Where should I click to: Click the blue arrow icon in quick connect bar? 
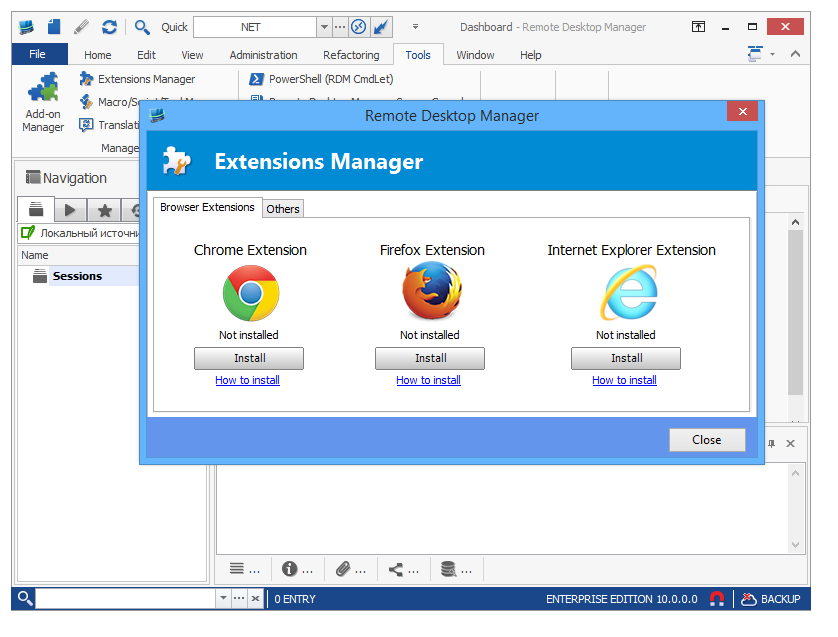(x=381, y=27)
